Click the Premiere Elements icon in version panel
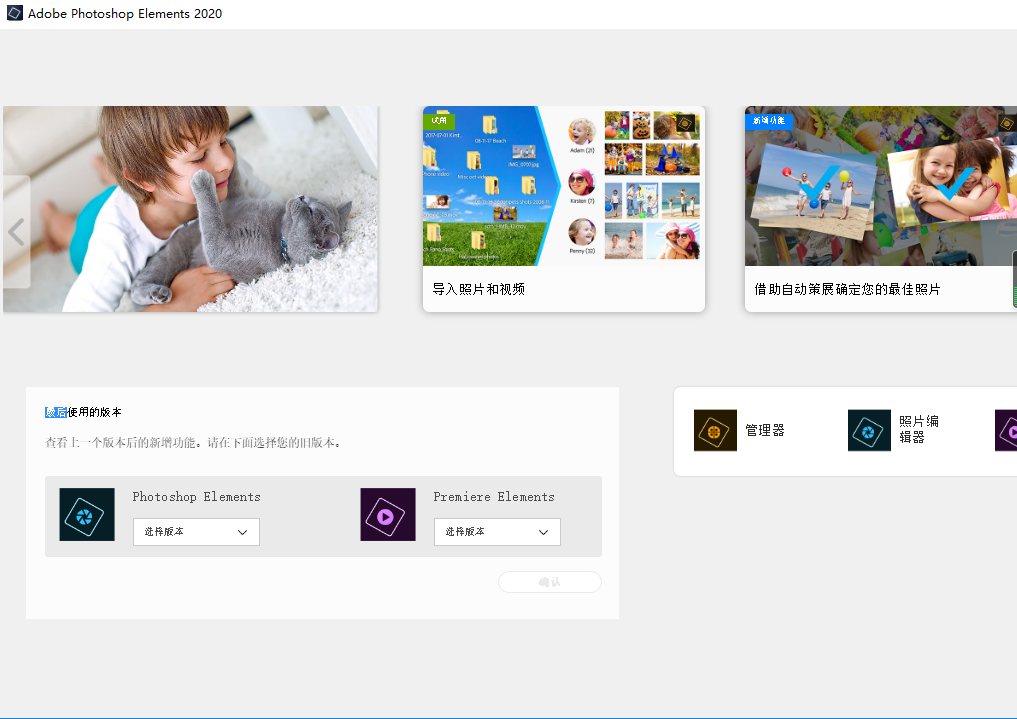 [x=387, y=515]
